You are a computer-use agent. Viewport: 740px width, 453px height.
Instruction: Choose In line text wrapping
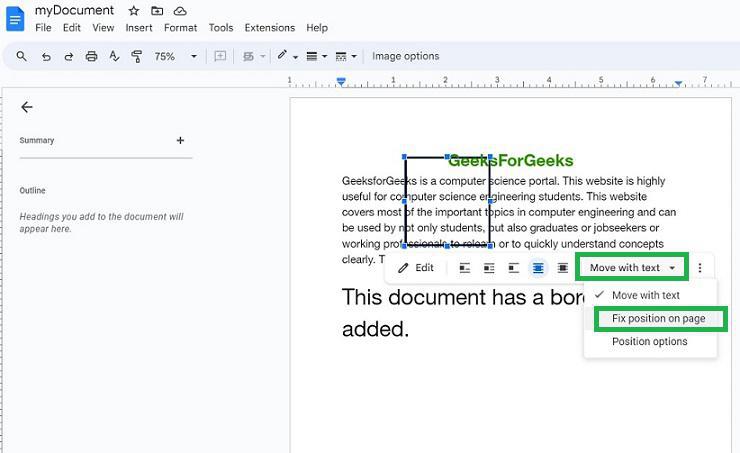pos(465,268)
